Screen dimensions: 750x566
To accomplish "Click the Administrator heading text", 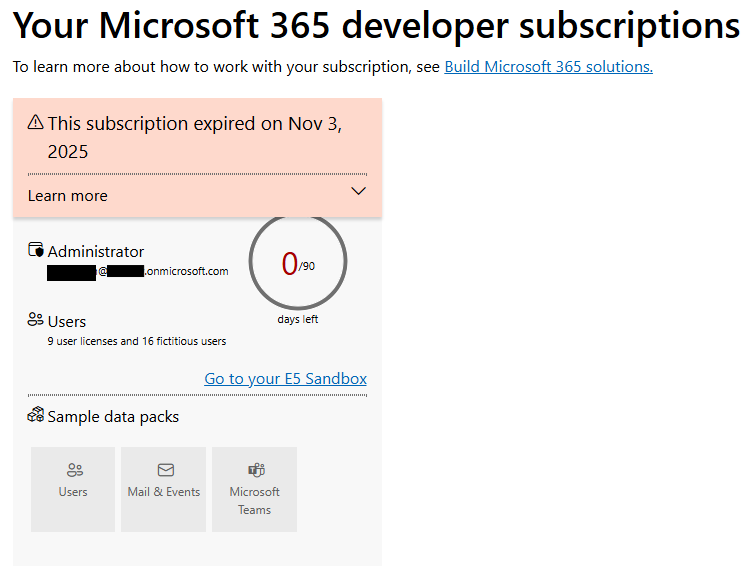I will click(96, 252).
